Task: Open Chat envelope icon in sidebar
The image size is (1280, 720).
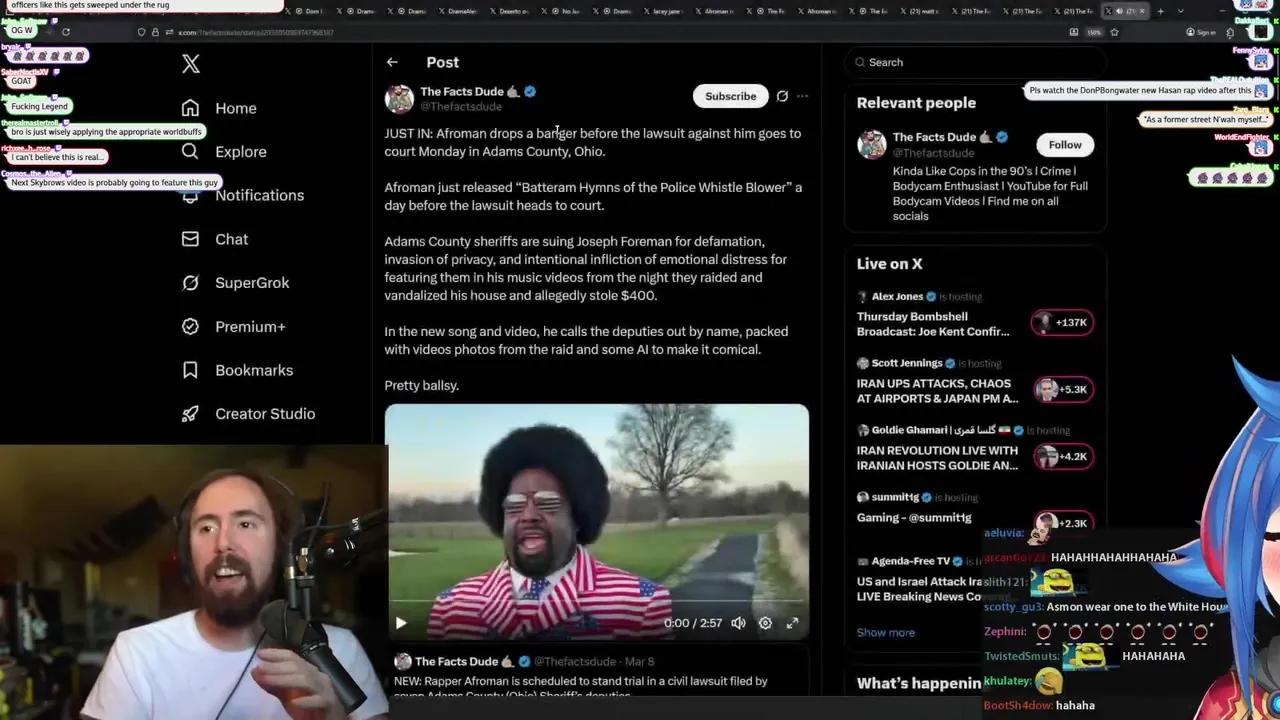Action: click(190, 239)
